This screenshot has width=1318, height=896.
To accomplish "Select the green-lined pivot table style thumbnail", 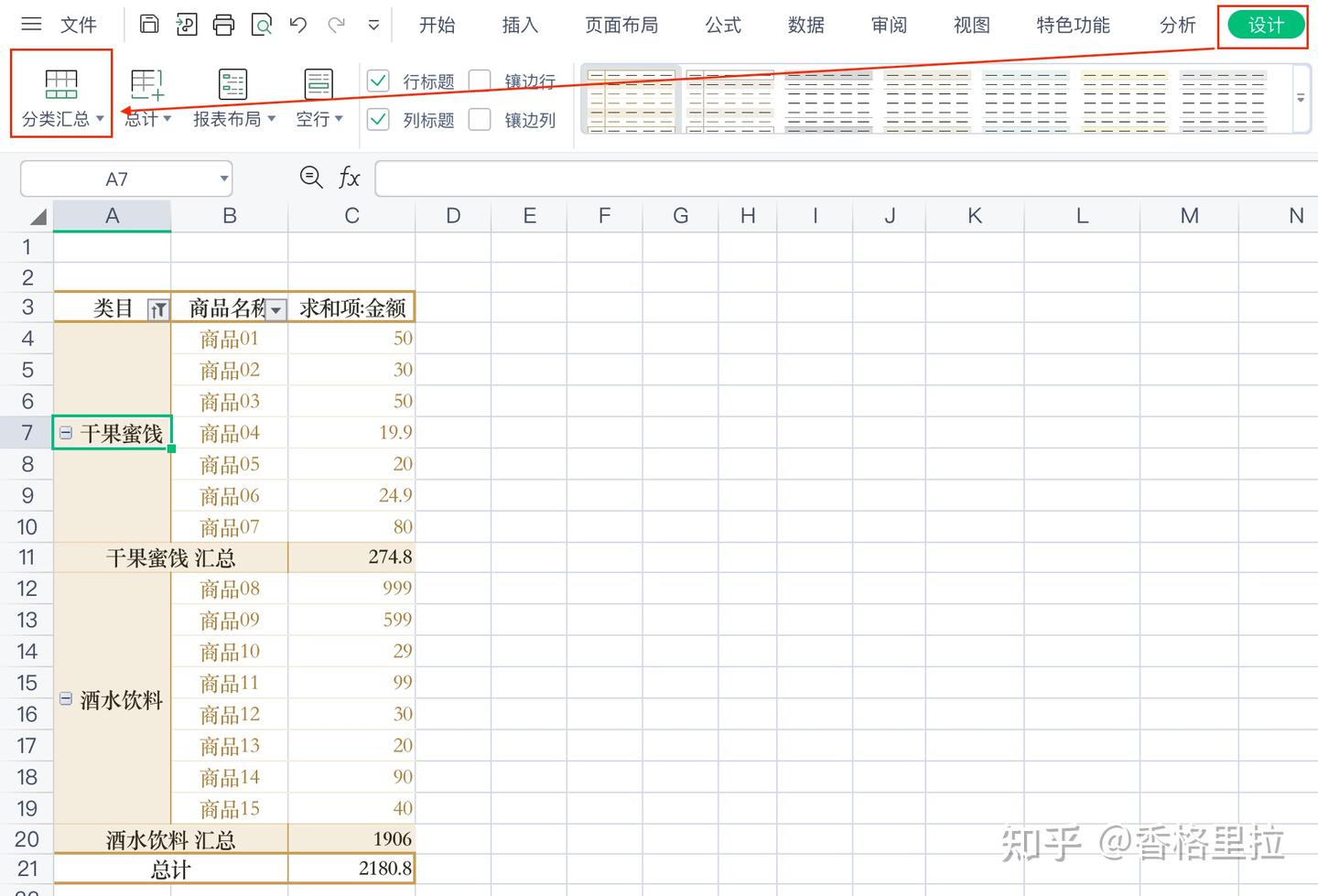I will [1026, 99].
